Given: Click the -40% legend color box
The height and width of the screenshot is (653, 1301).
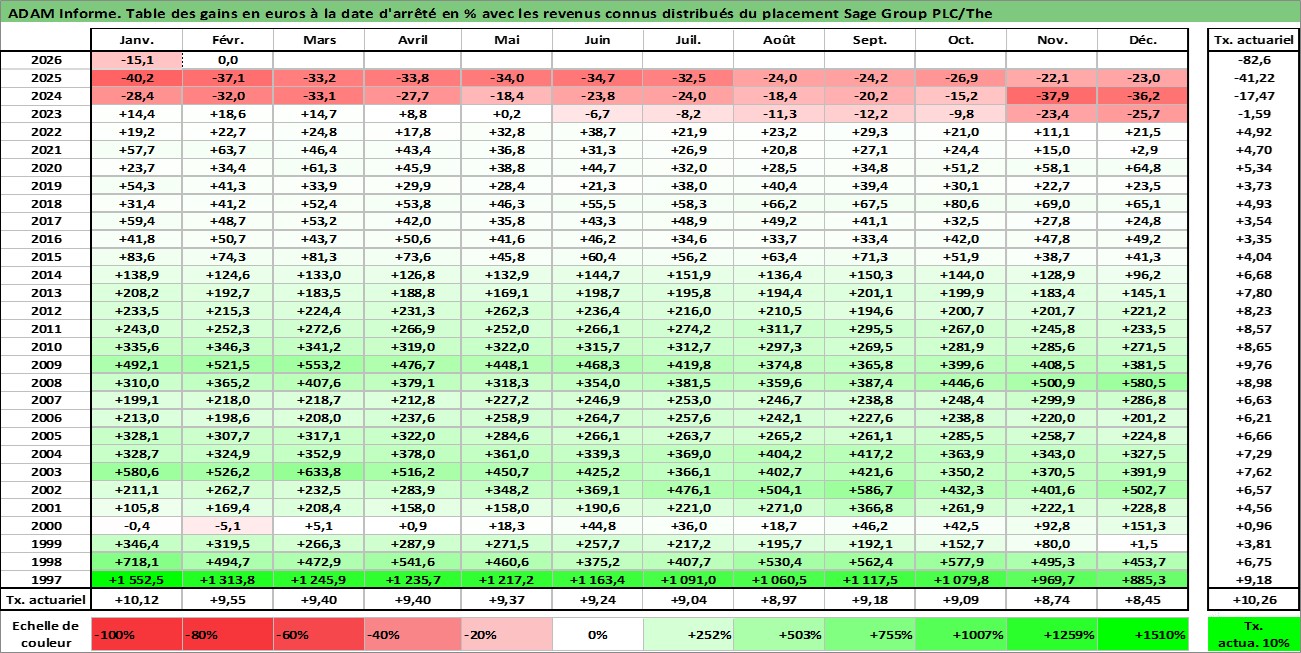Looking at the screenshot, I should [x=409, y=634].
